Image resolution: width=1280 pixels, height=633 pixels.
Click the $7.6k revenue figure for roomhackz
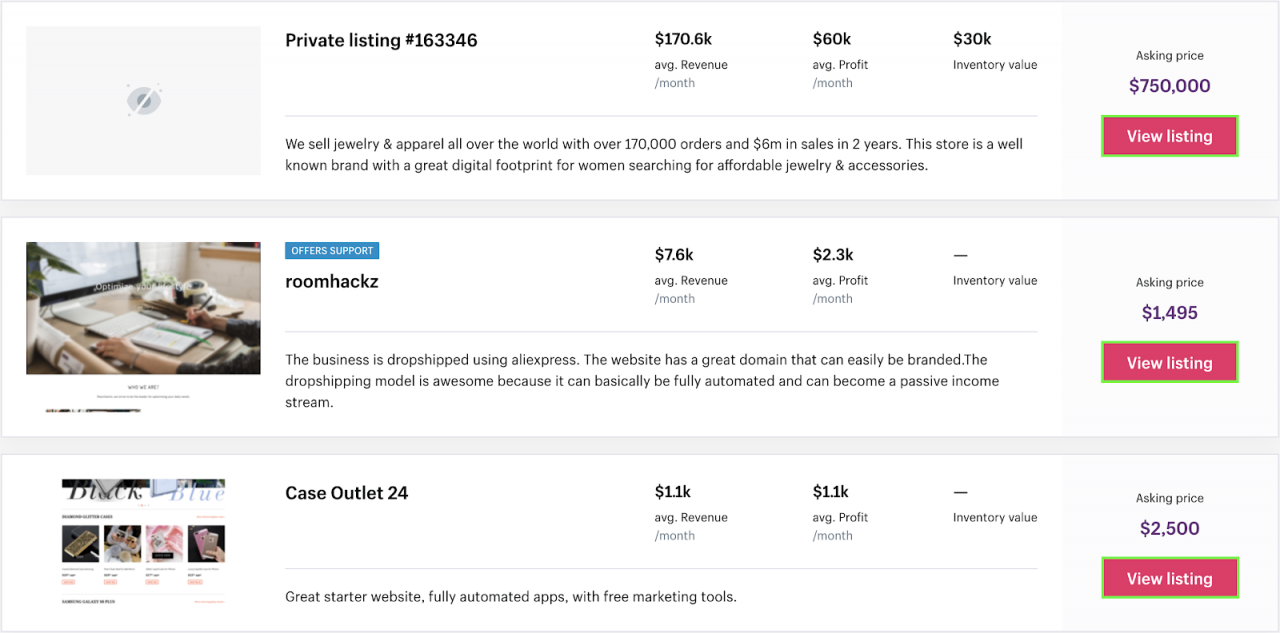coord(674,255)
